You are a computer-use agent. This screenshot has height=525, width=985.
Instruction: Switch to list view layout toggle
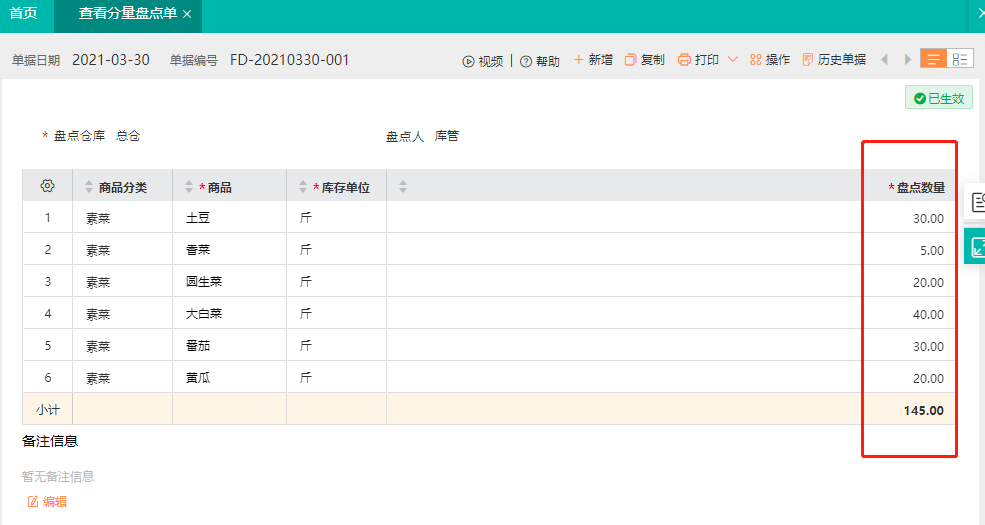point(933,59)
